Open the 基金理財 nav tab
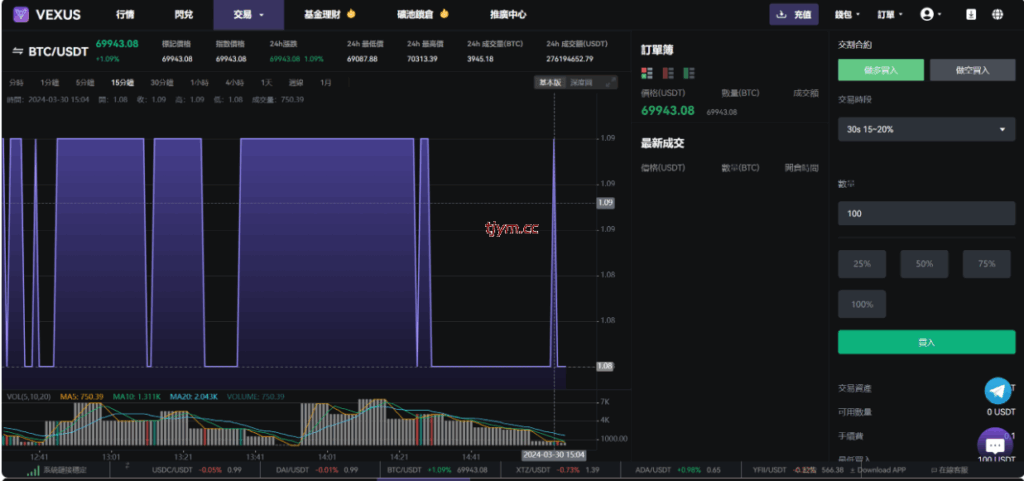 [329, 15]
